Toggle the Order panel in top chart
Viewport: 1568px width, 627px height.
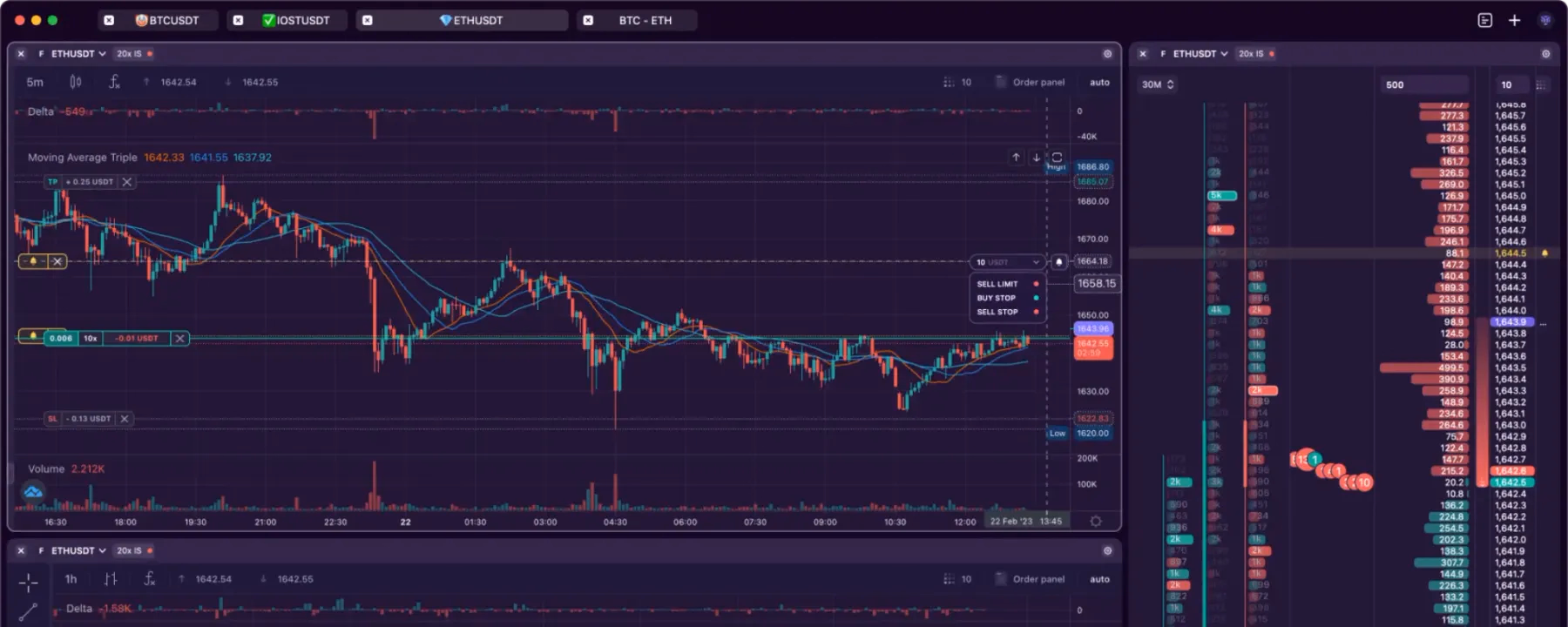[1031, 82]
